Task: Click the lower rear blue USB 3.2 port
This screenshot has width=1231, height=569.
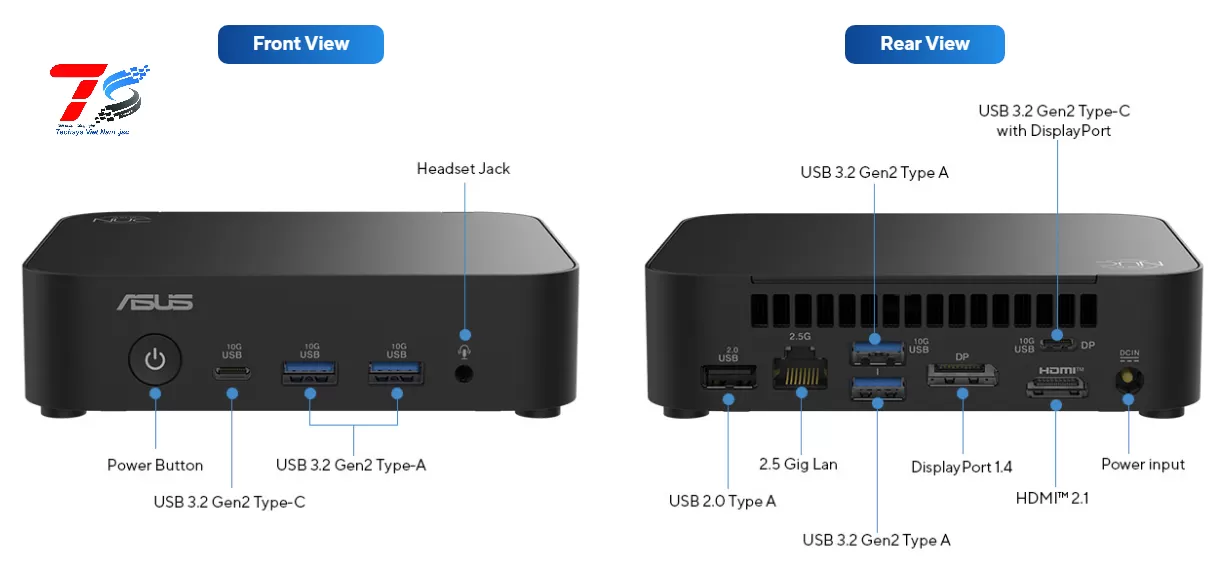Action: click(x=877, y=389)
